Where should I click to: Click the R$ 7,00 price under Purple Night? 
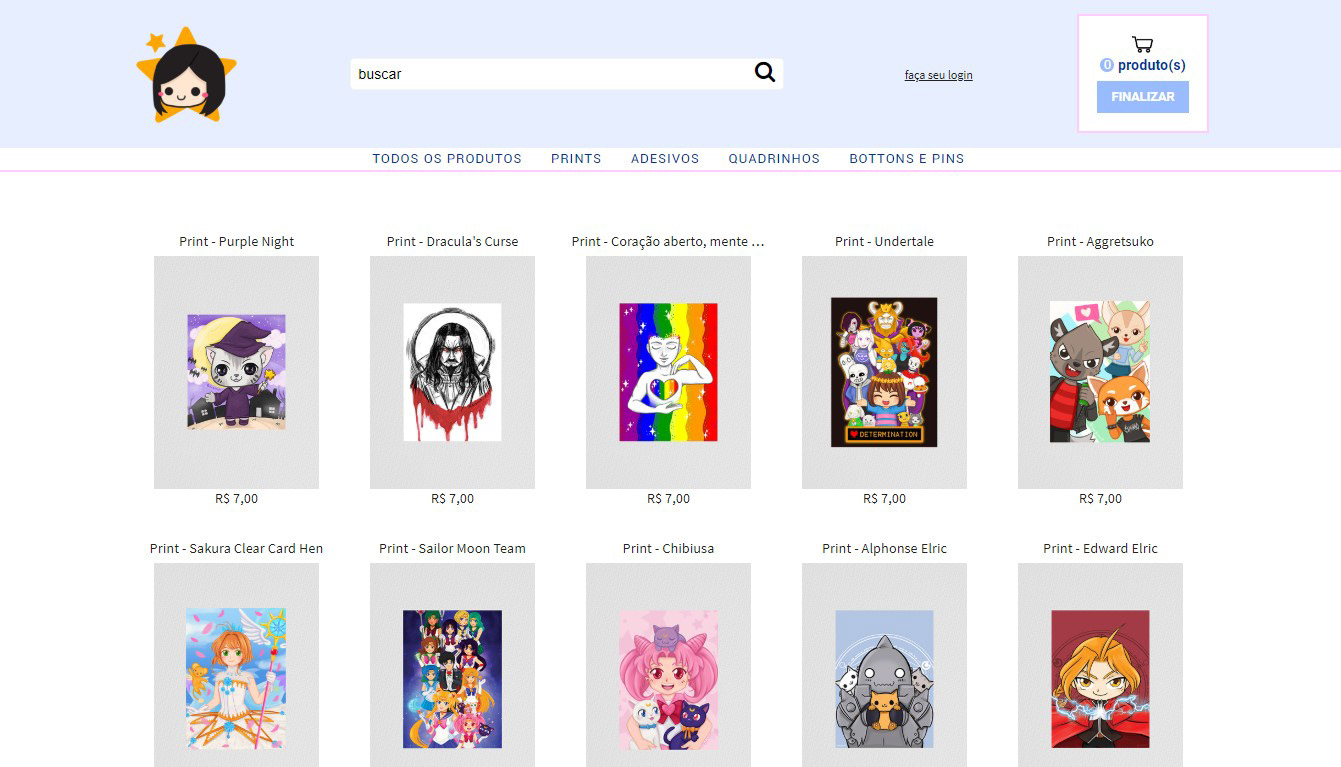tap(237, 498)
